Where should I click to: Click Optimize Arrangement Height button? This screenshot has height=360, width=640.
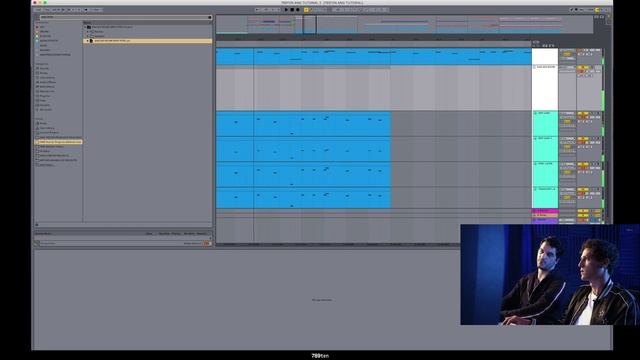597,17
